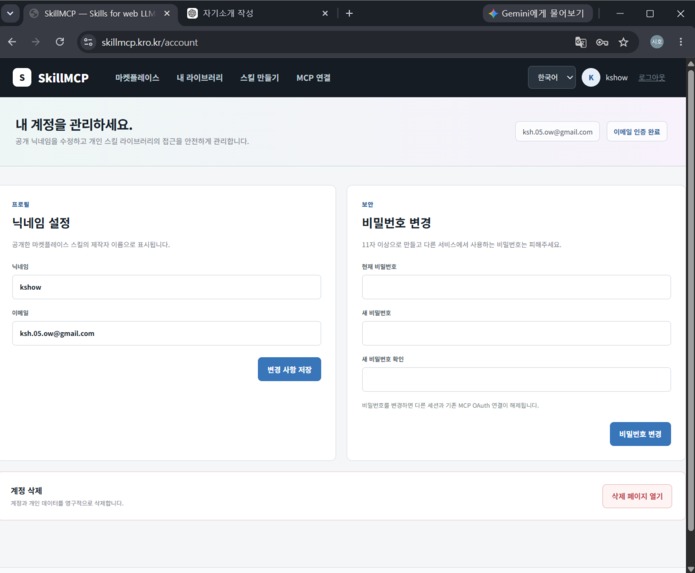Click the address bar URL skillmcp.kro.kr/account
This screenshot has height=573, width=695.
(149, 42)
